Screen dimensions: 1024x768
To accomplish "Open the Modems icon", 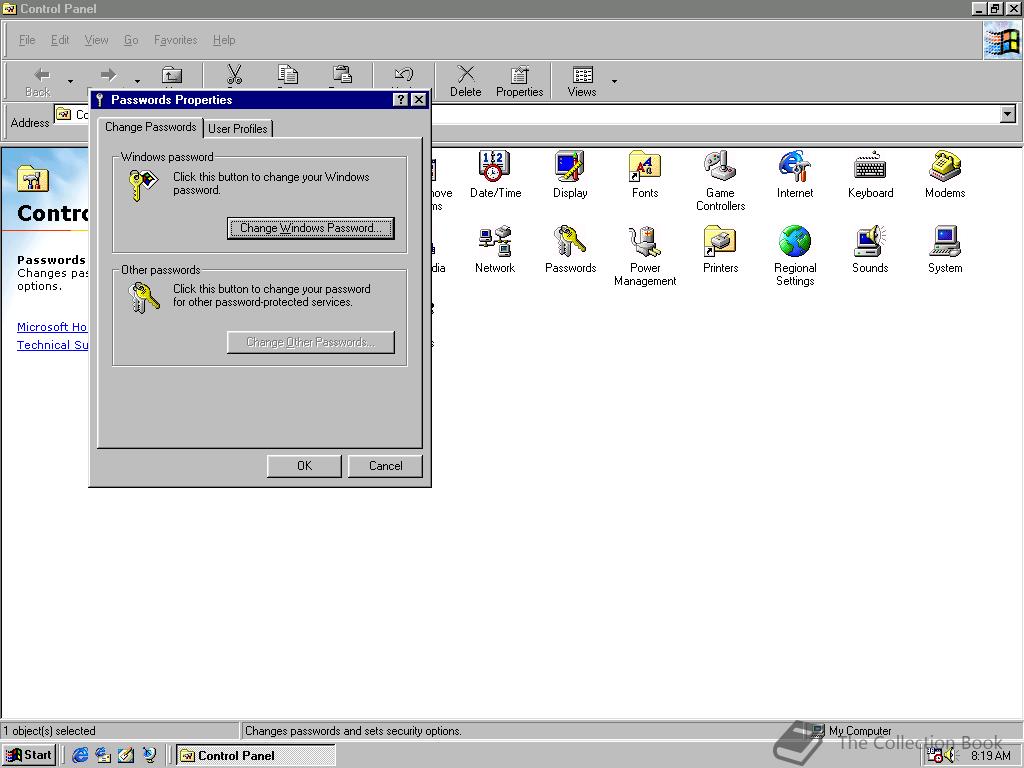I will 945,174.
